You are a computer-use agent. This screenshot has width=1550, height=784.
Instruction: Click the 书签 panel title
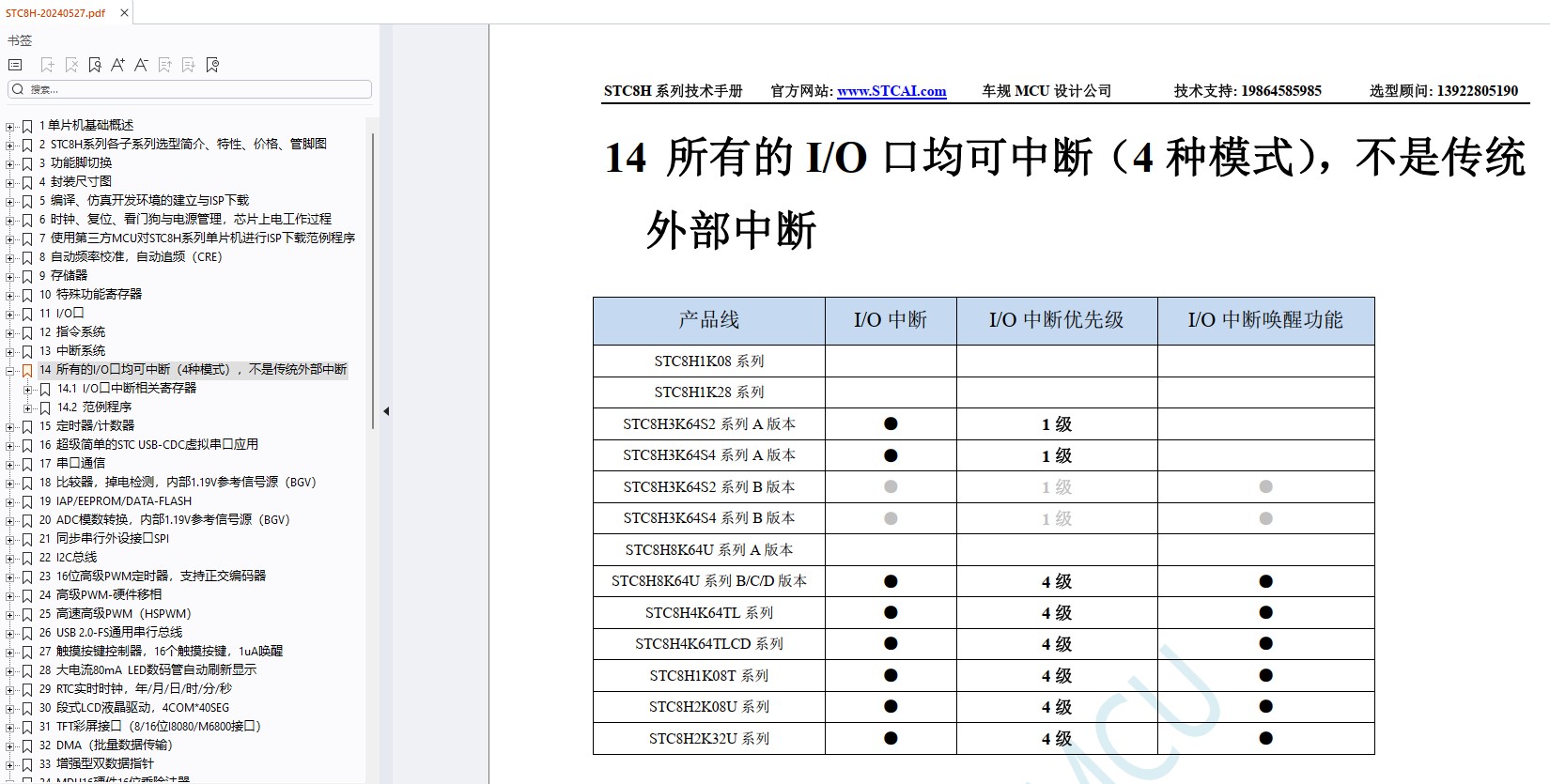pos(20,40)
